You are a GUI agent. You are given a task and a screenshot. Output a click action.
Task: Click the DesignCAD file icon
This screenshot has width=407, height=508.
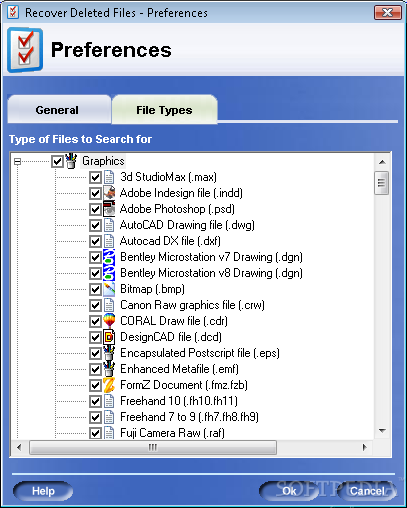pos(109,337)
